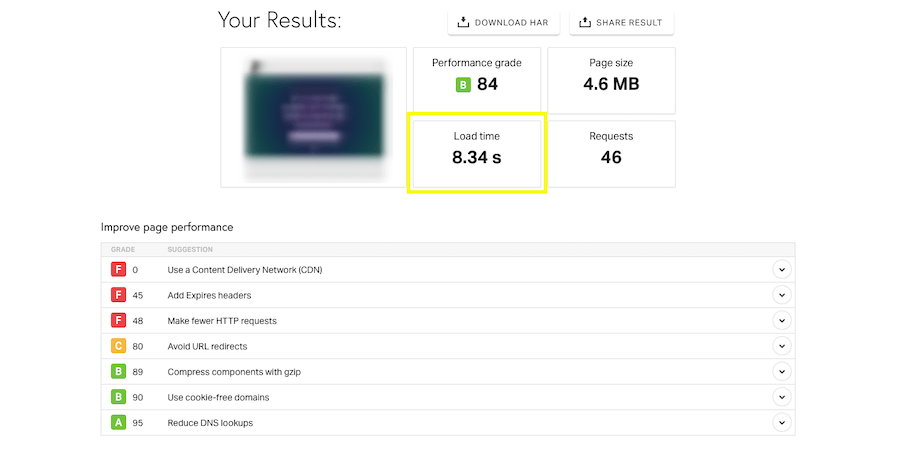Open the blurred page screenshot thumbnail
Viewport: 900px width, 456px height.
click(313, 117)
